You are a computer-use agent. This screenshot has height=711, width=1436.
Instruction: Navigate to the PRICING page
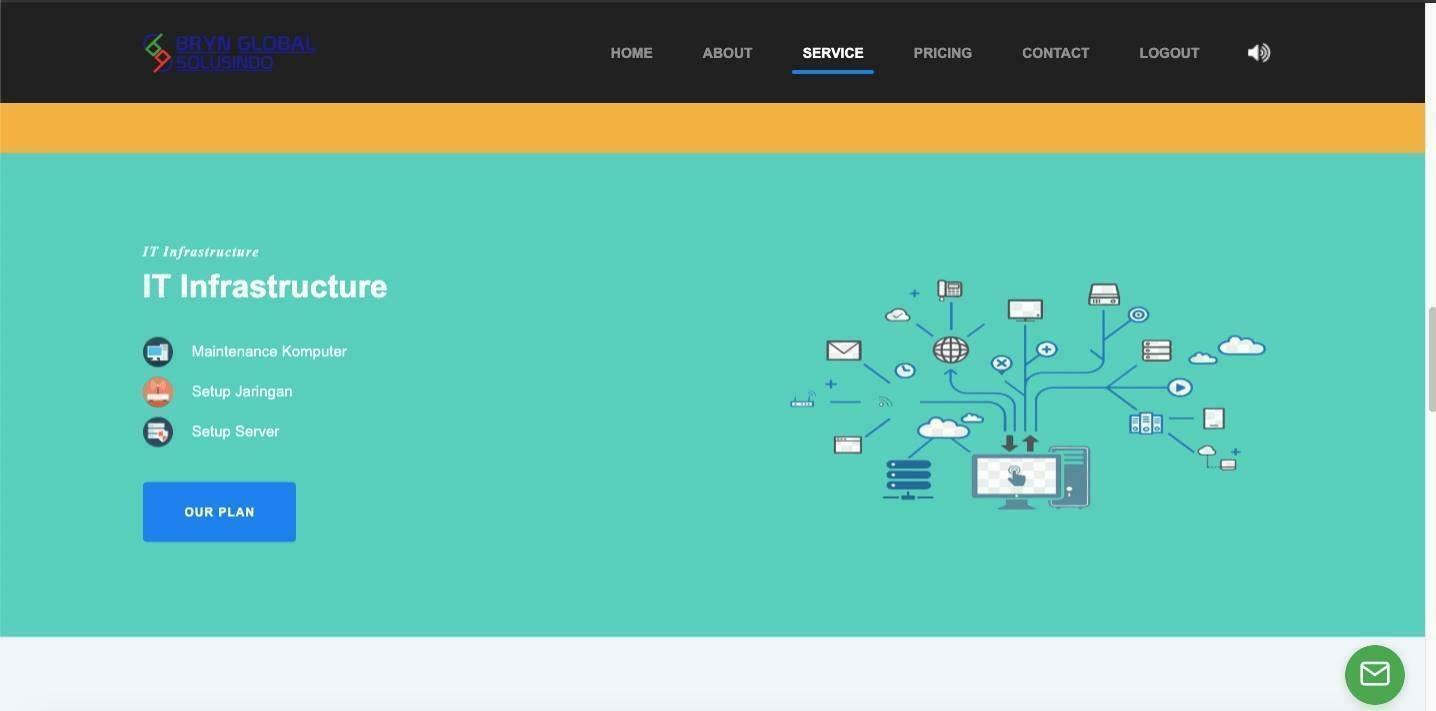point(942,53)
